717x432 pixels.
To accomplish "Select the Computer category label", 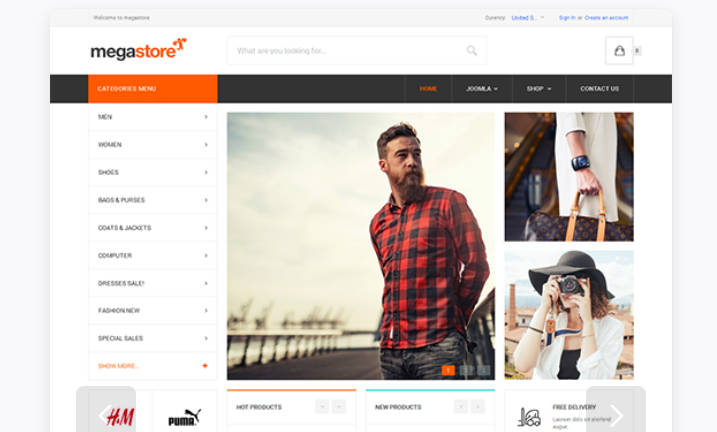I will pyautogui.click(x=115, y=256).
